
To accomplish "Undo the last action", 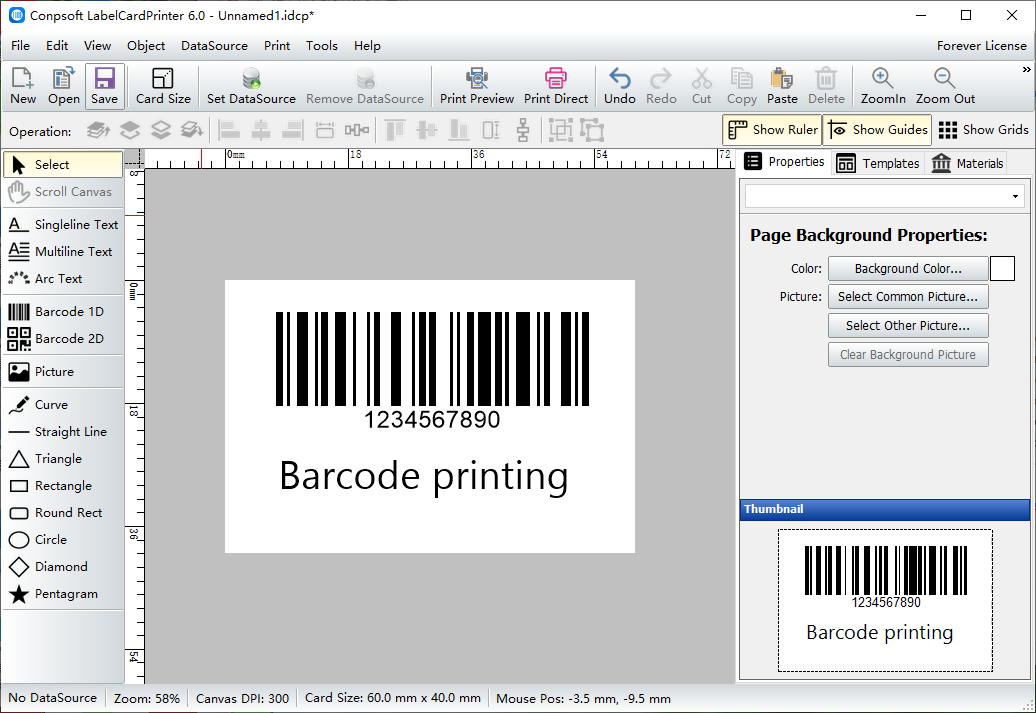I will coord(620,86).
